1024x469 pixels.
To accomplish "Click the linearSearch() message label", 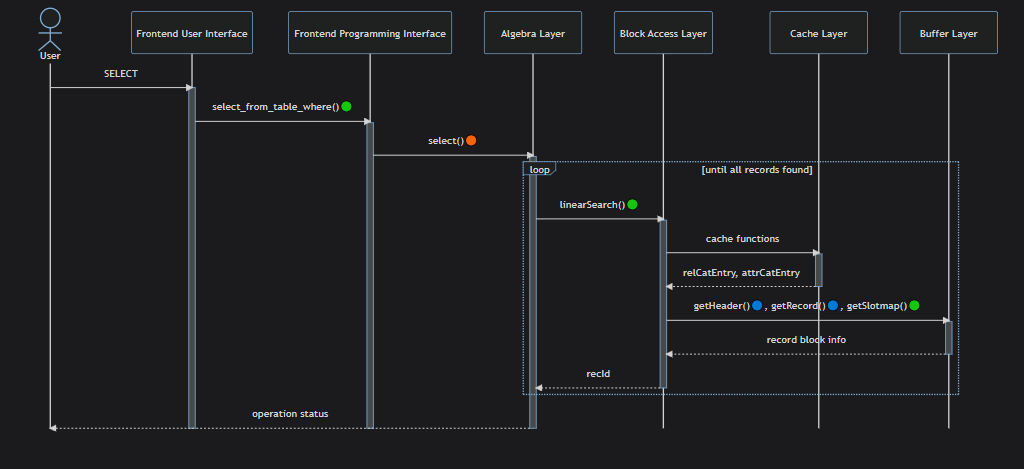I will click(x=592, y=204).
